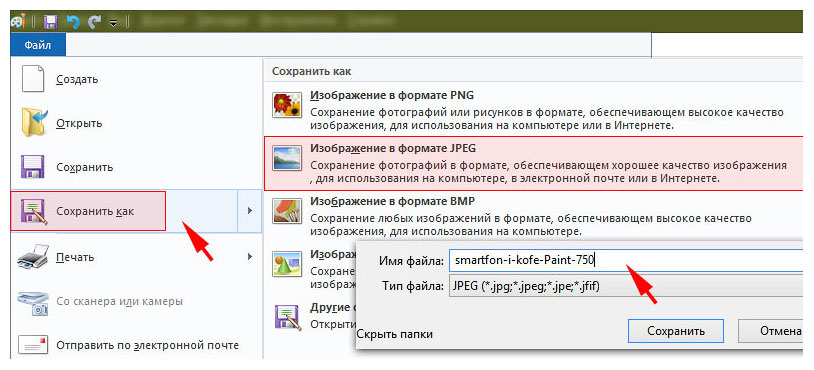The height and width of the screenshot is (370, 814).
Task: Click the Save floppy icon in quick access toolbar
Action: coord(50,22)
